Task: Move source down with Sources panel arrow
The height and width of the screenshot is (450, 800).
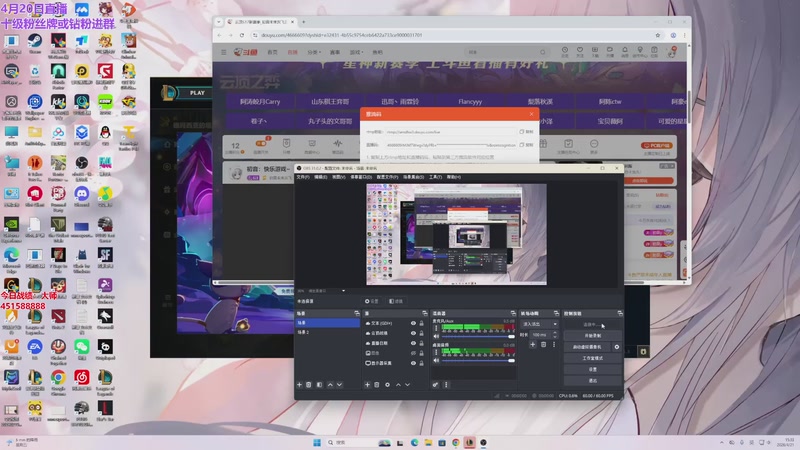Action: [408, 385]
